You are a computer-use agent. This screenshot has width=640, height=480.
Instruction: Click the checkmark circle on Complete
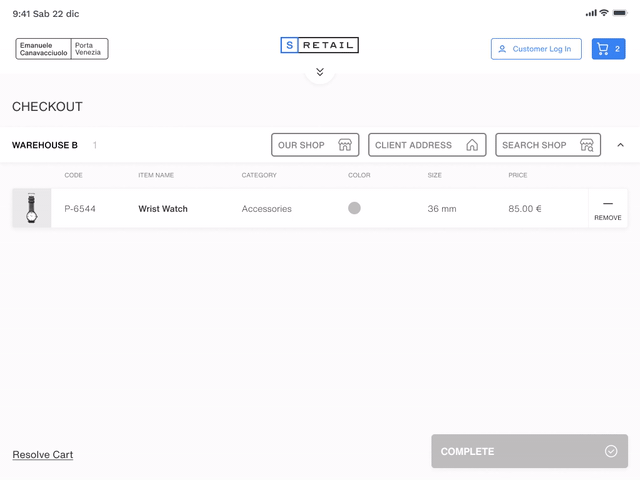[x=611, y=451]
